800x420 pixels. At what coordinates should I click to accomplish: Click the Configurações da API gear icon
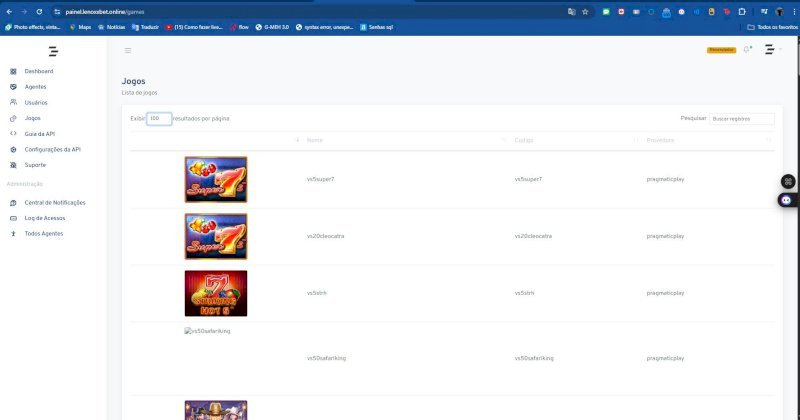coord(13,149)
